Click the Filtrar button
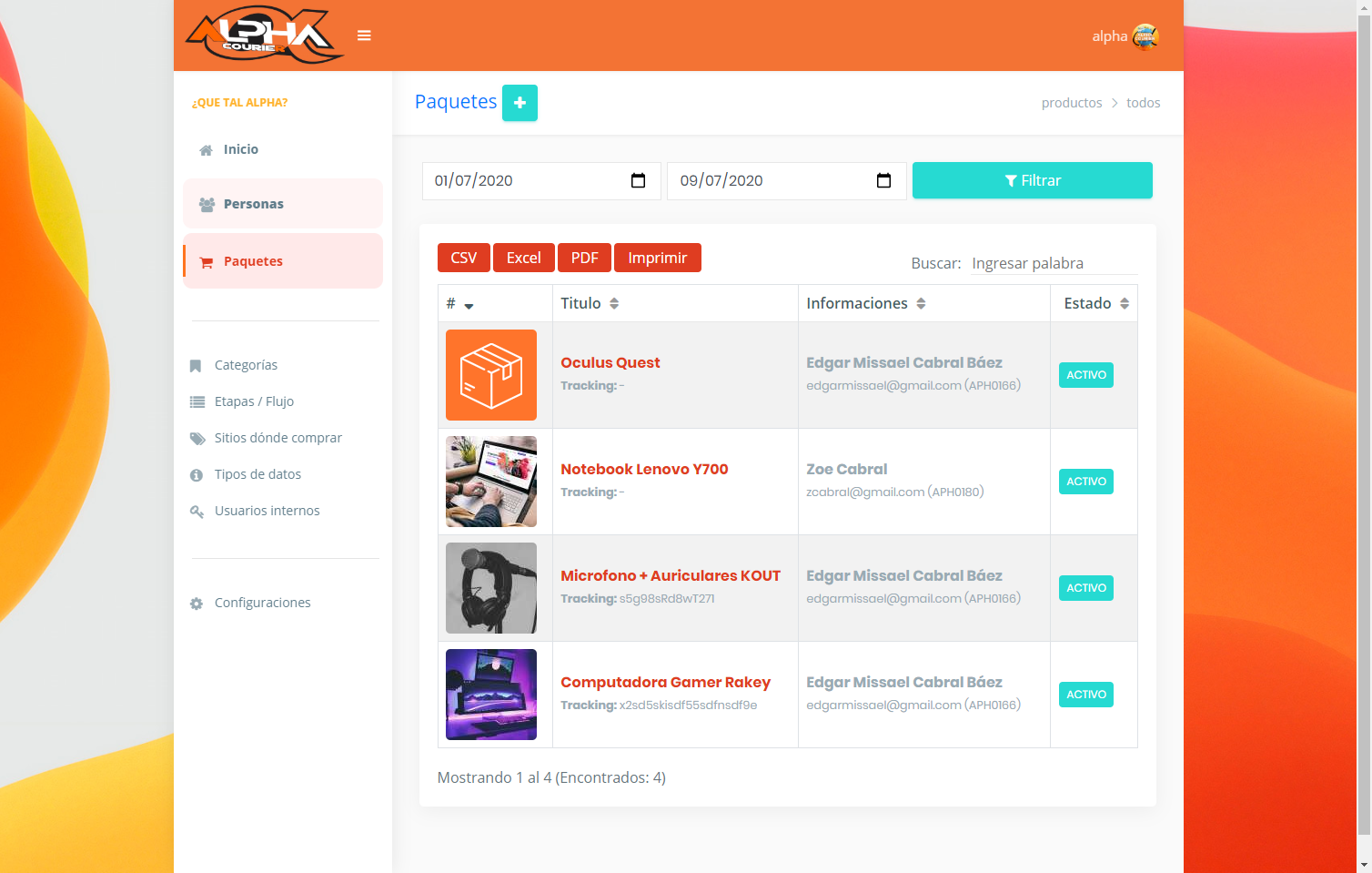1372x873 pixels. 1033,180
